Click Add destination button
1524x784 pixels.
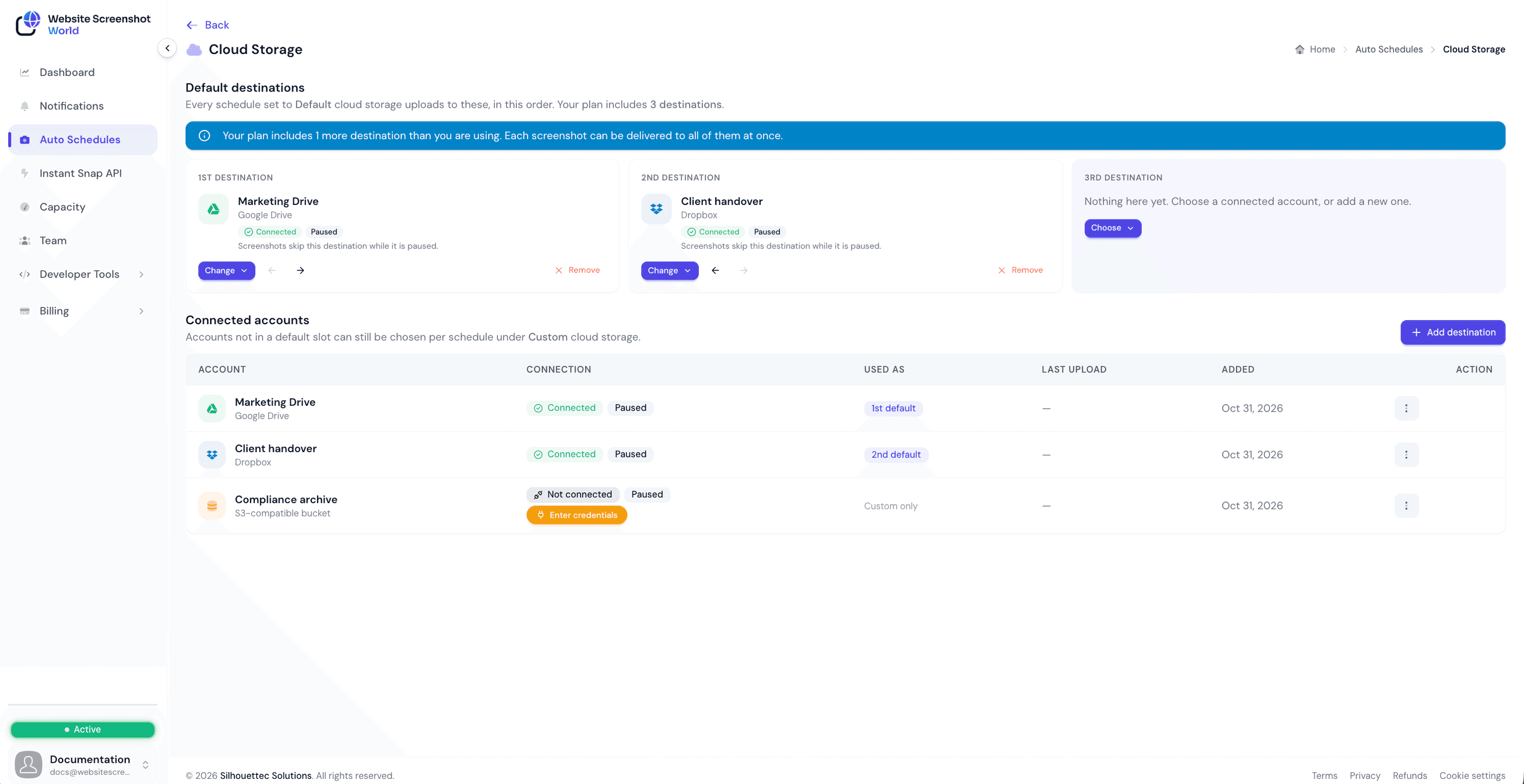[1453, 332]
